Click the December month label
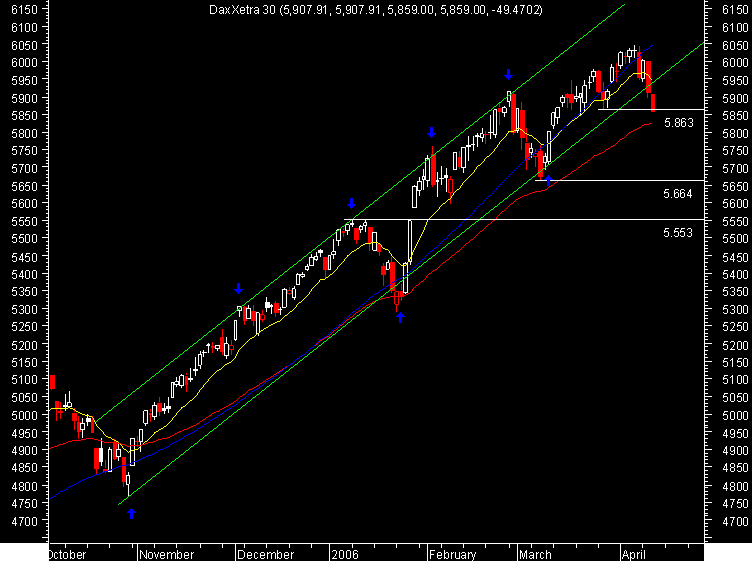Viewport: 752px width, 561px height. pyautogui.click(x=265, y=554)
